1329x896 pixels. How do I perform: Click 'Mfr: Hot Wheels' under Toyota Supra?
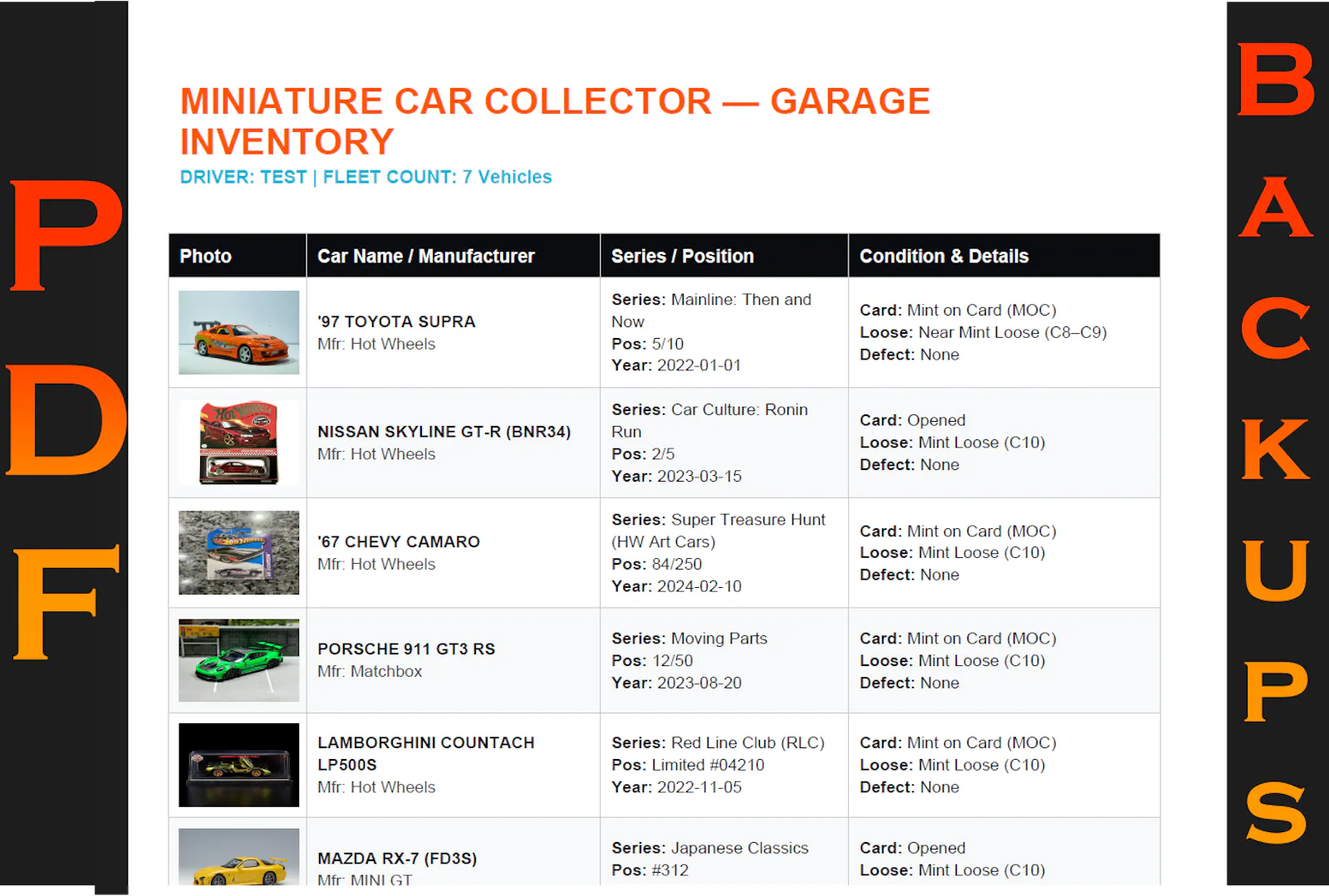(376, 344)
